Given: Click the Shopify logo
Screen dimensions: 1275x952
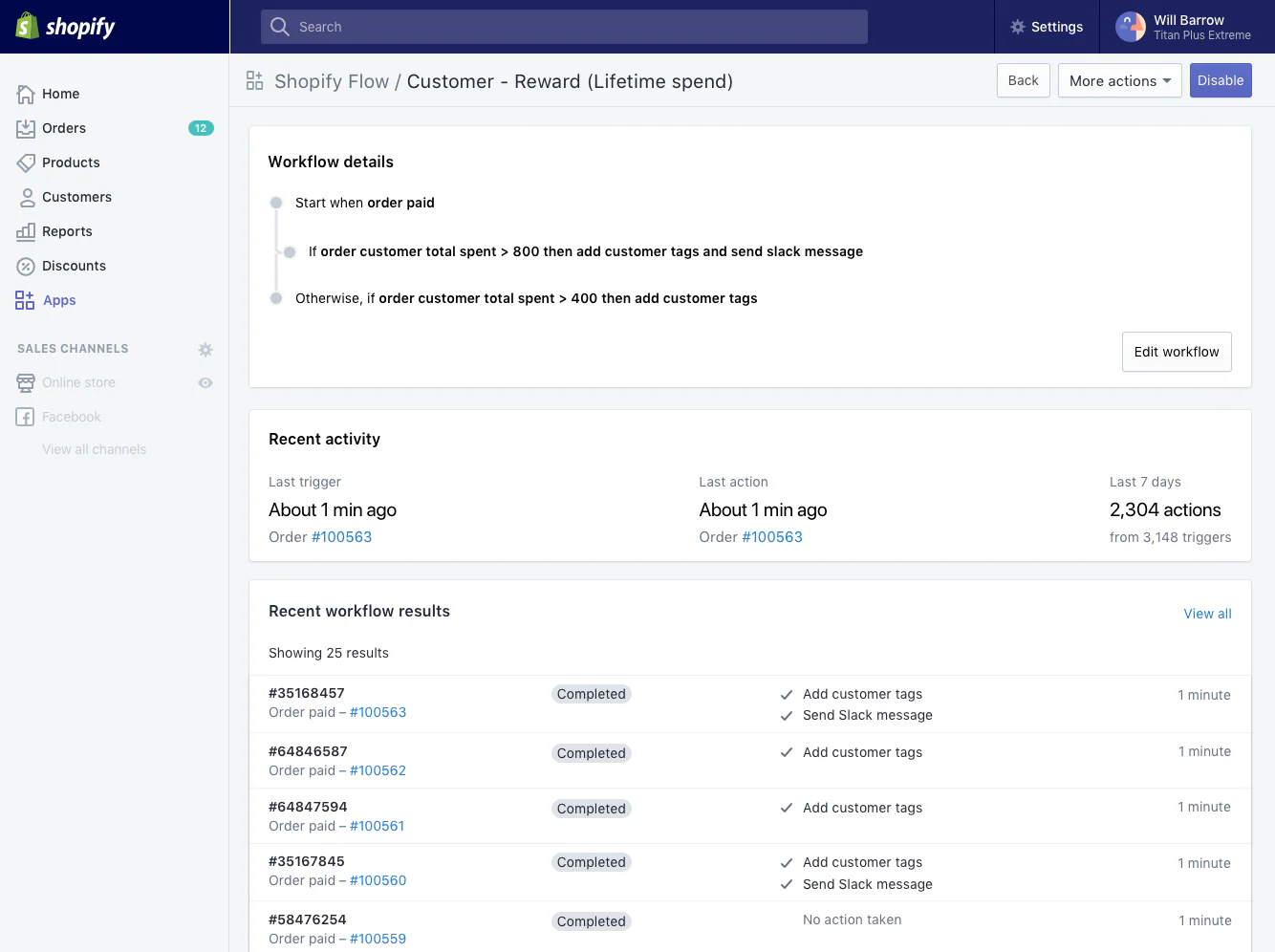Looking at the screenshot, I should 65,26.
